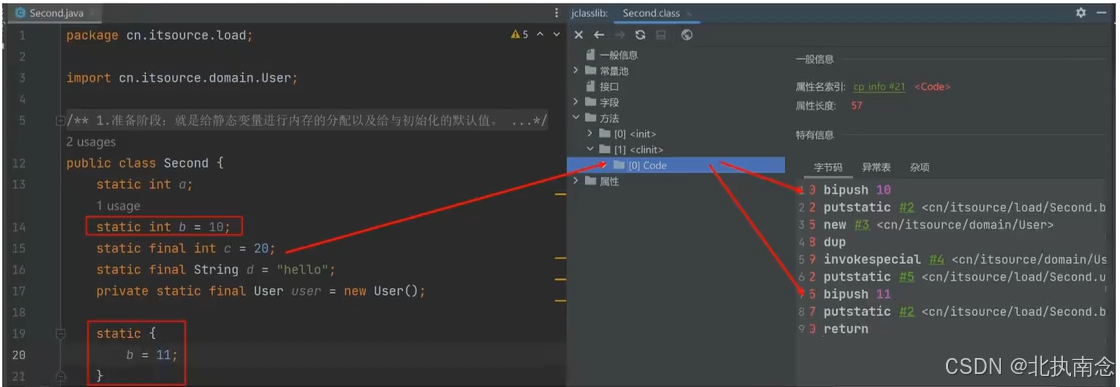Open jclasslib tool window settings gear

[1081, 13]
